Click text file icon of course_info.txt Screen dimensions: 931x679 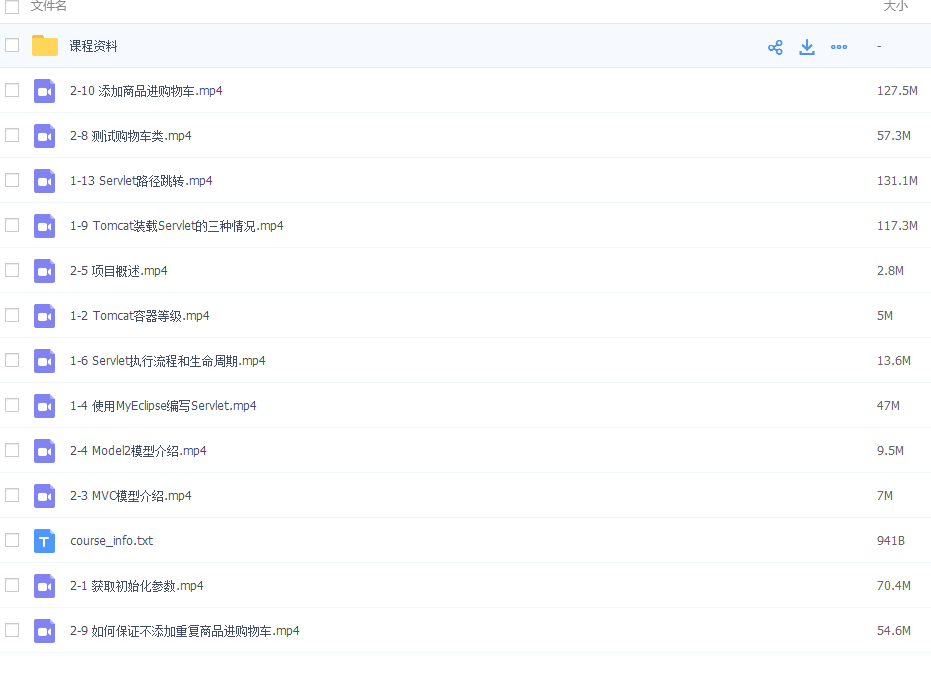pyautogui.click(x=45, y=541)
